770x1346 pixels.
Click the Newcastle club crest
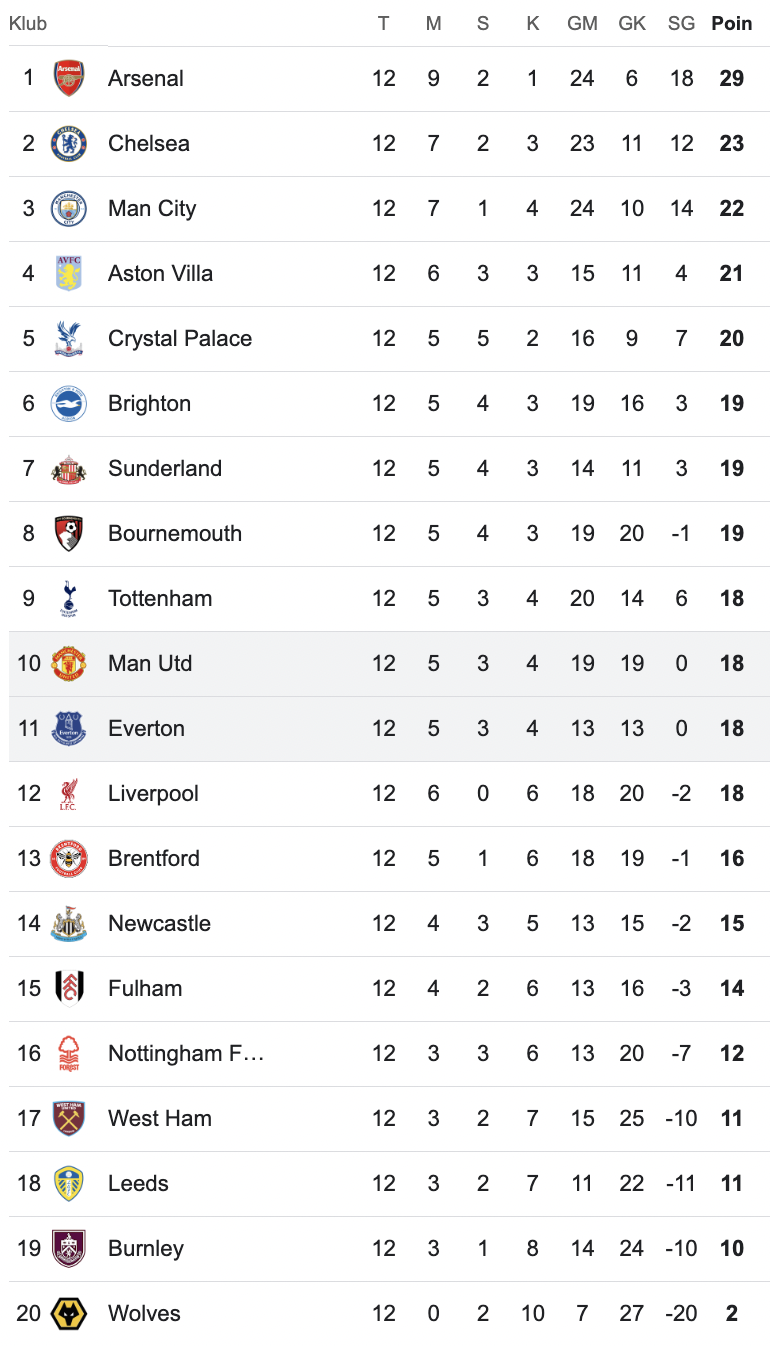pyautogui.click(x=69, y=923)
